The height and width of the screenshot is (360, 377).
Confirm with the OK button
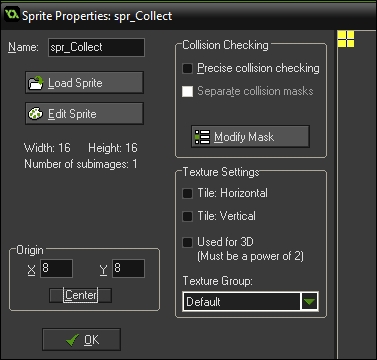[x=81, y=340]
